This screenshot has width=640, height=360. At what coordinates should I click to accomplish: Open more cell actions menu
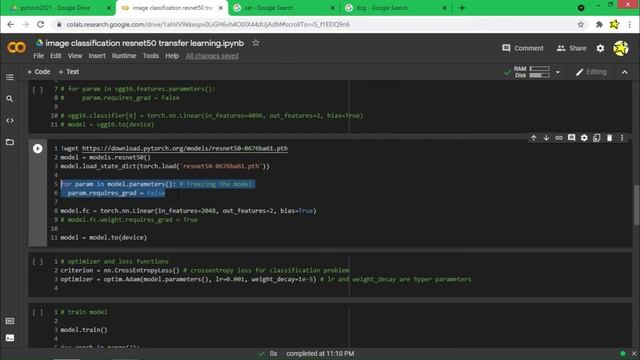(622, 138)
